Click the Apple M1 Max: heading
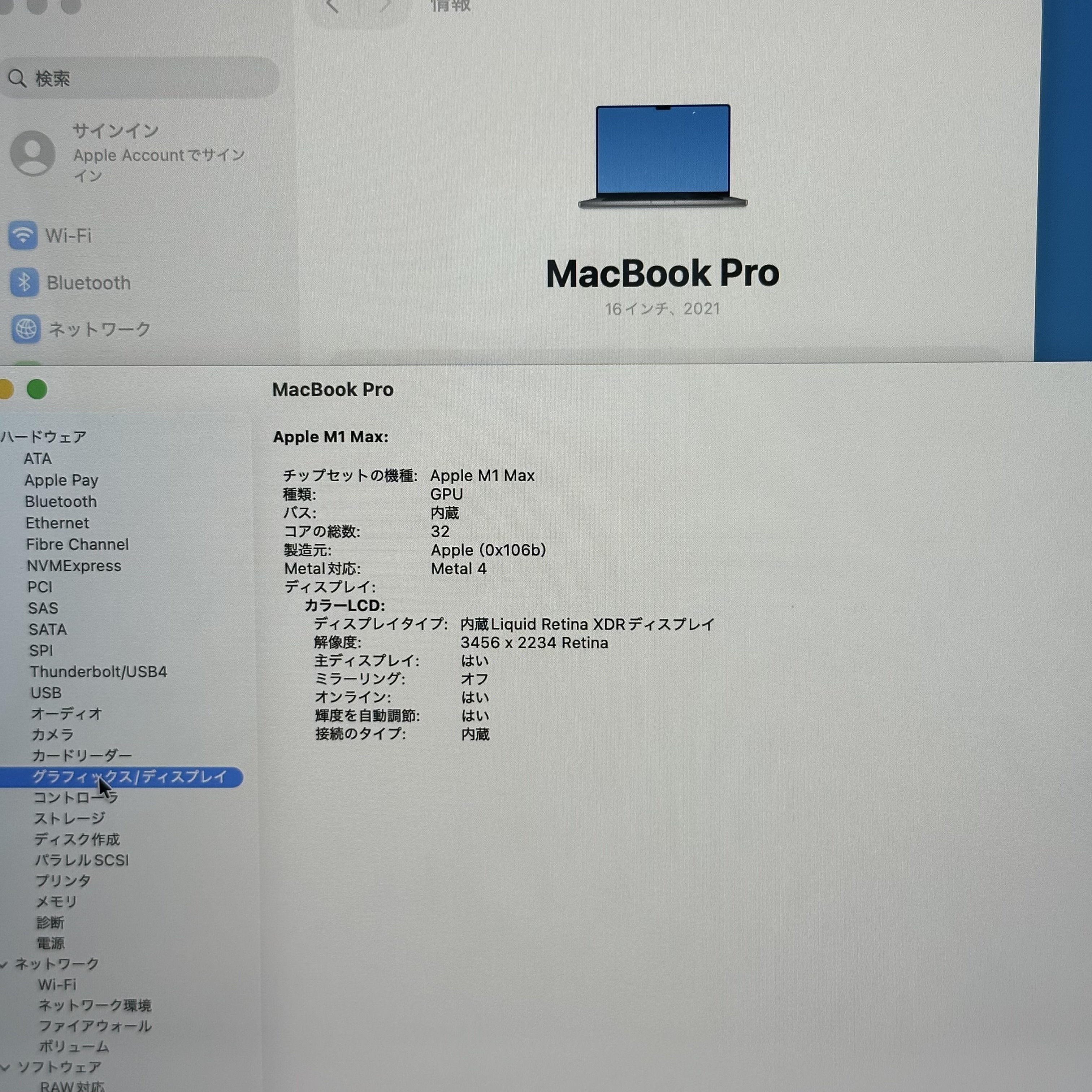This screenshot has height=1092, width=1092. (331, 437)
